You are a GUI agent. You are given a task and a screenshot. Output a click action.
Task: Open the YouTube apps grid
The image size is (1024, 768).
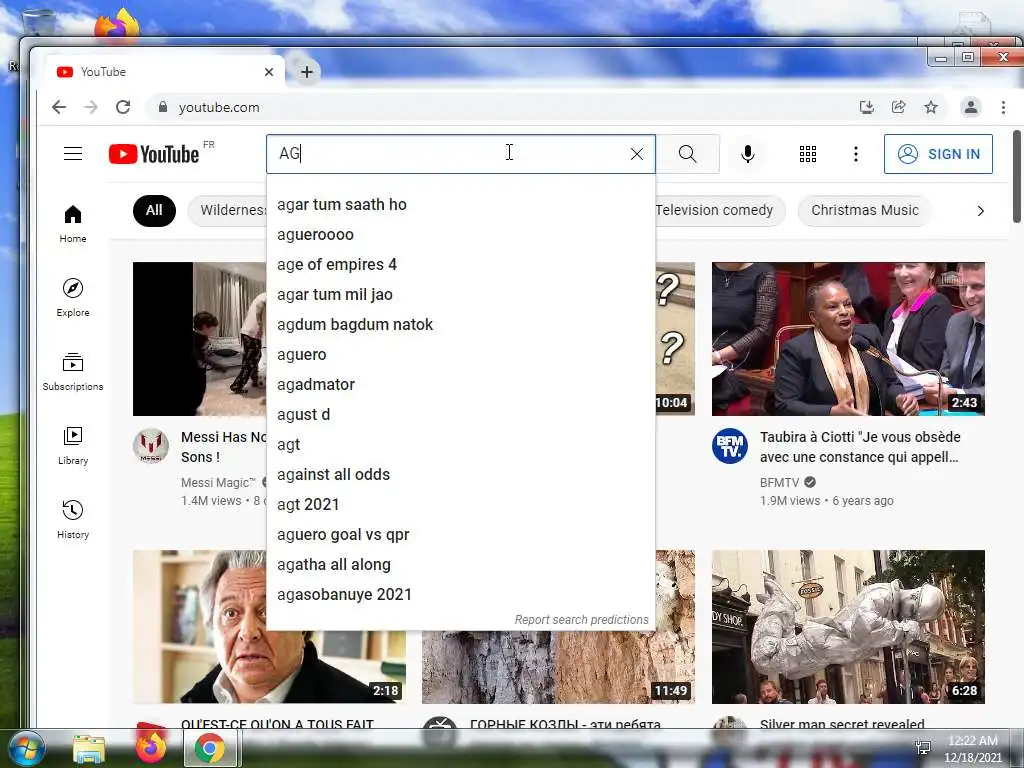(808, 154)
